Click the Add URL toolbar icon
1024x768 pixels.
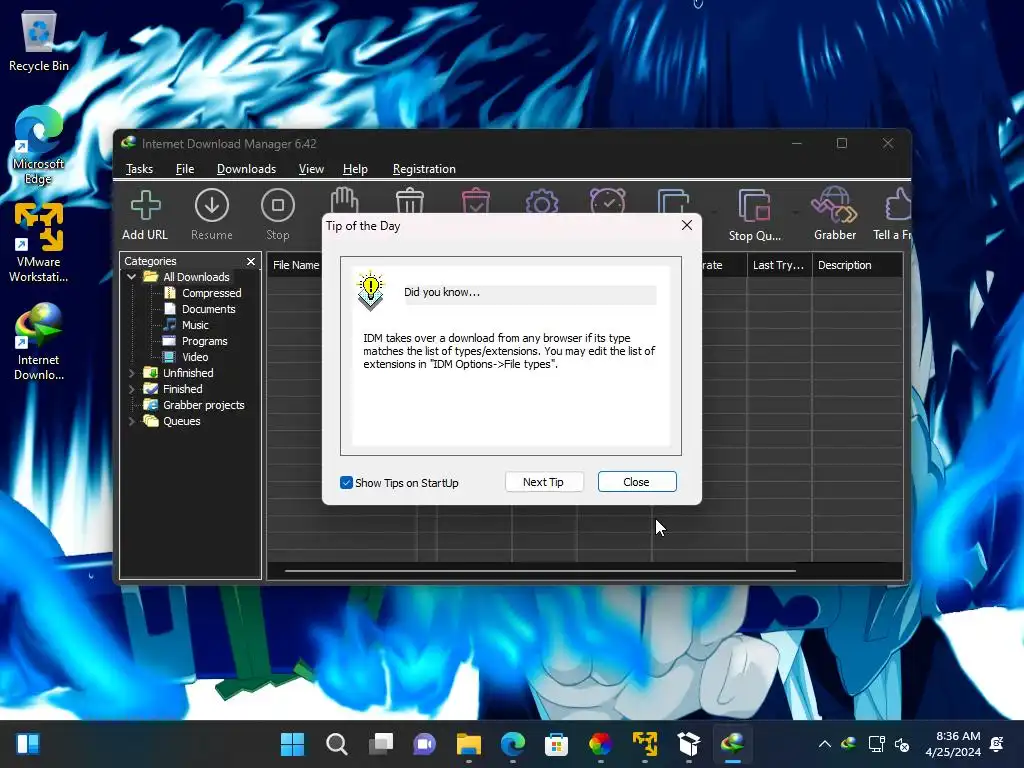(145, 206)
